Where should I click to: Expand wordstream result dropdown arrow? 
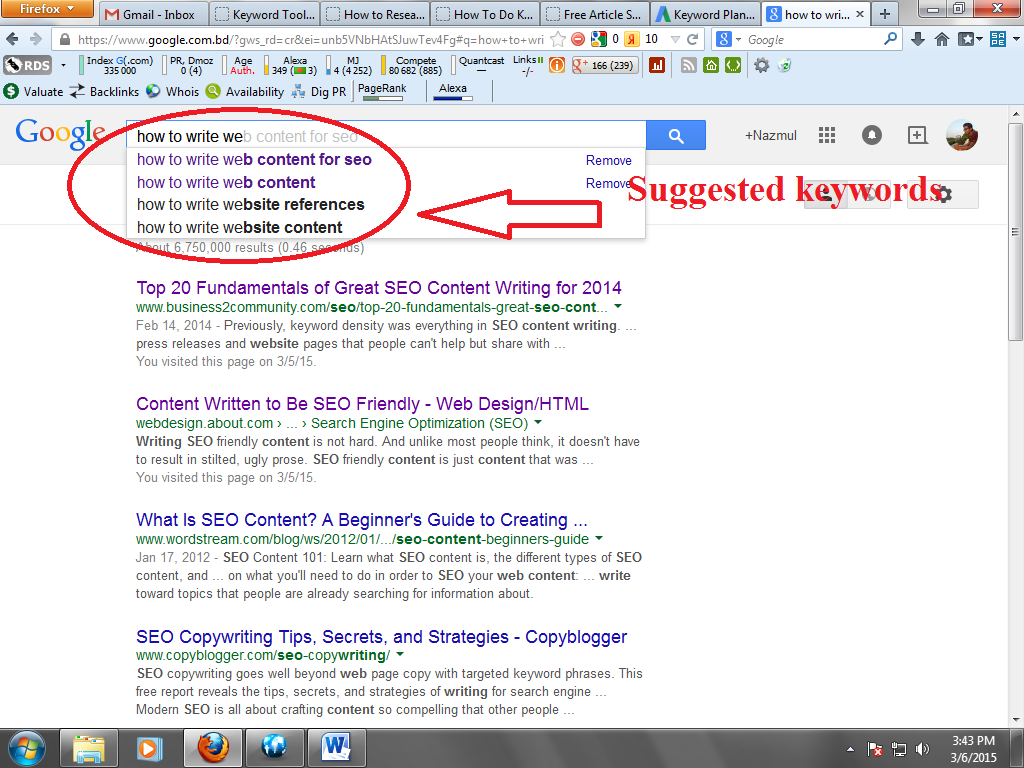point(599,539)
